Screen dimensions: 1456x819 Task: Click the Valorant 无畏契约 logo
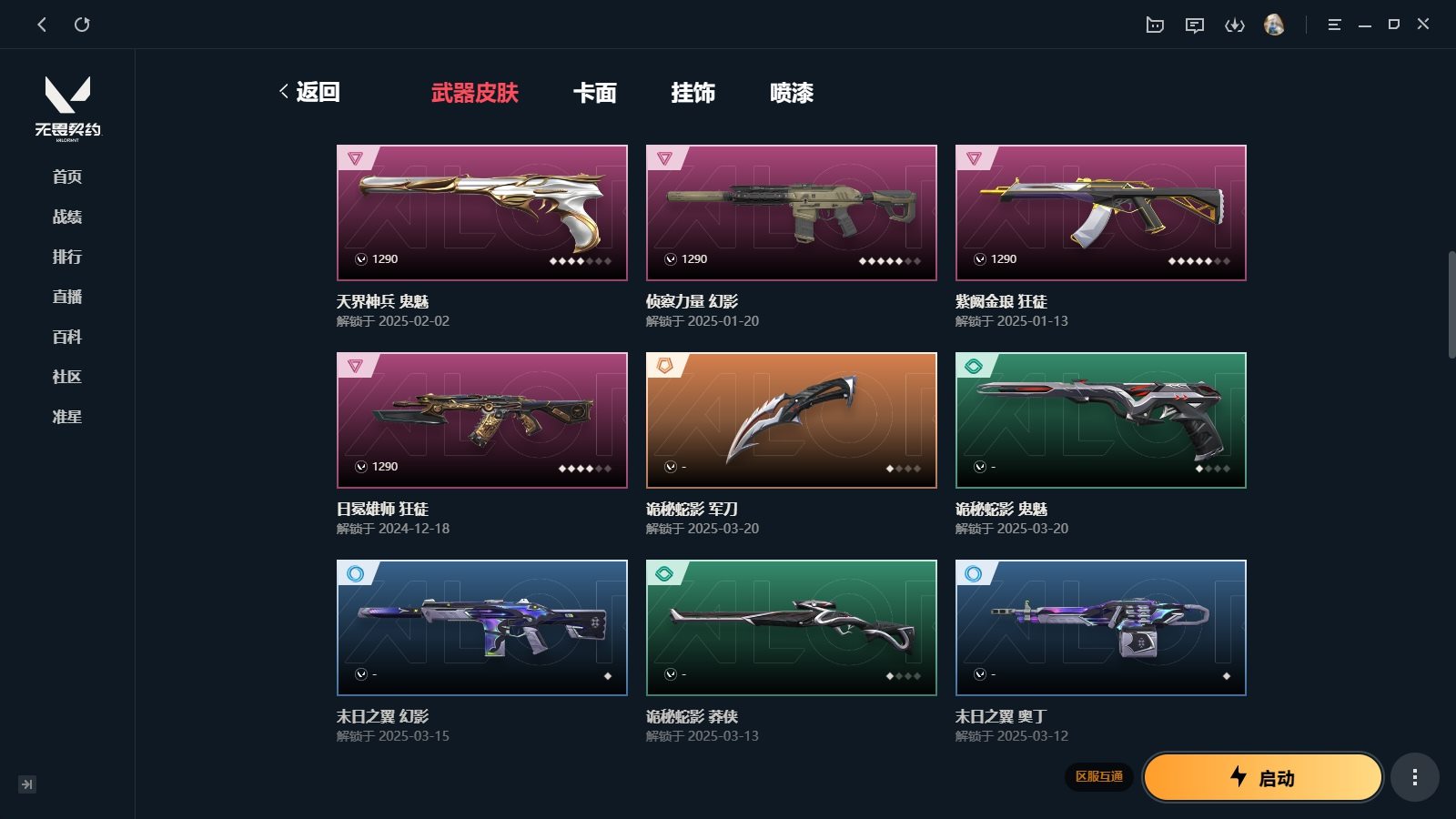coord(68,108)
